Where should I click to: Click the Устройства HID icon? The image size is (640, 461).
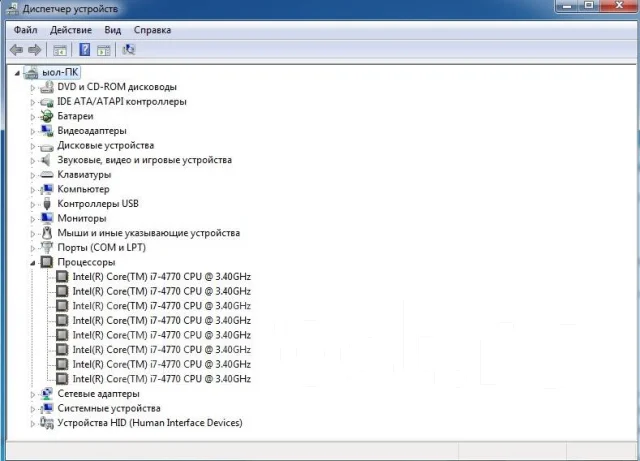point(47,423)
